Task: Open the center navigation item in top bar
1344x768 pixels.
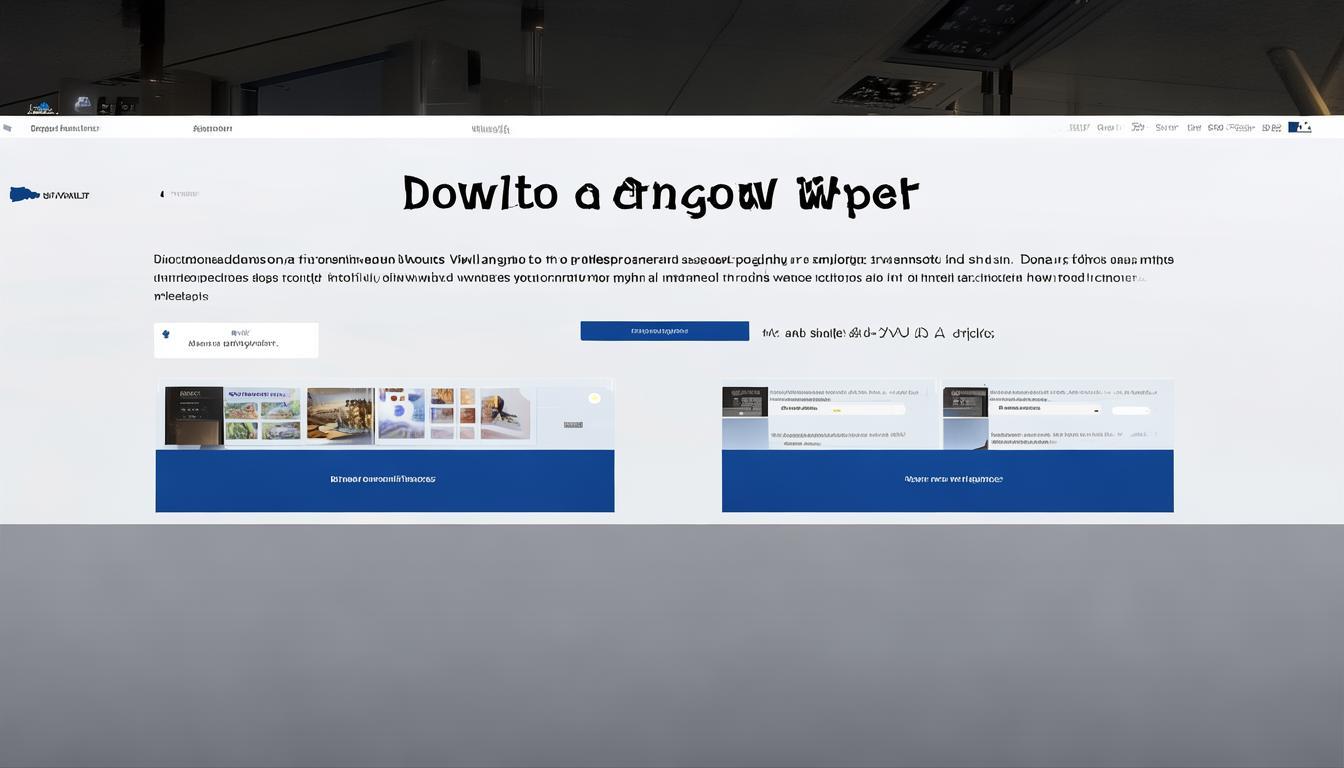Action: click(x=490, y=128)
